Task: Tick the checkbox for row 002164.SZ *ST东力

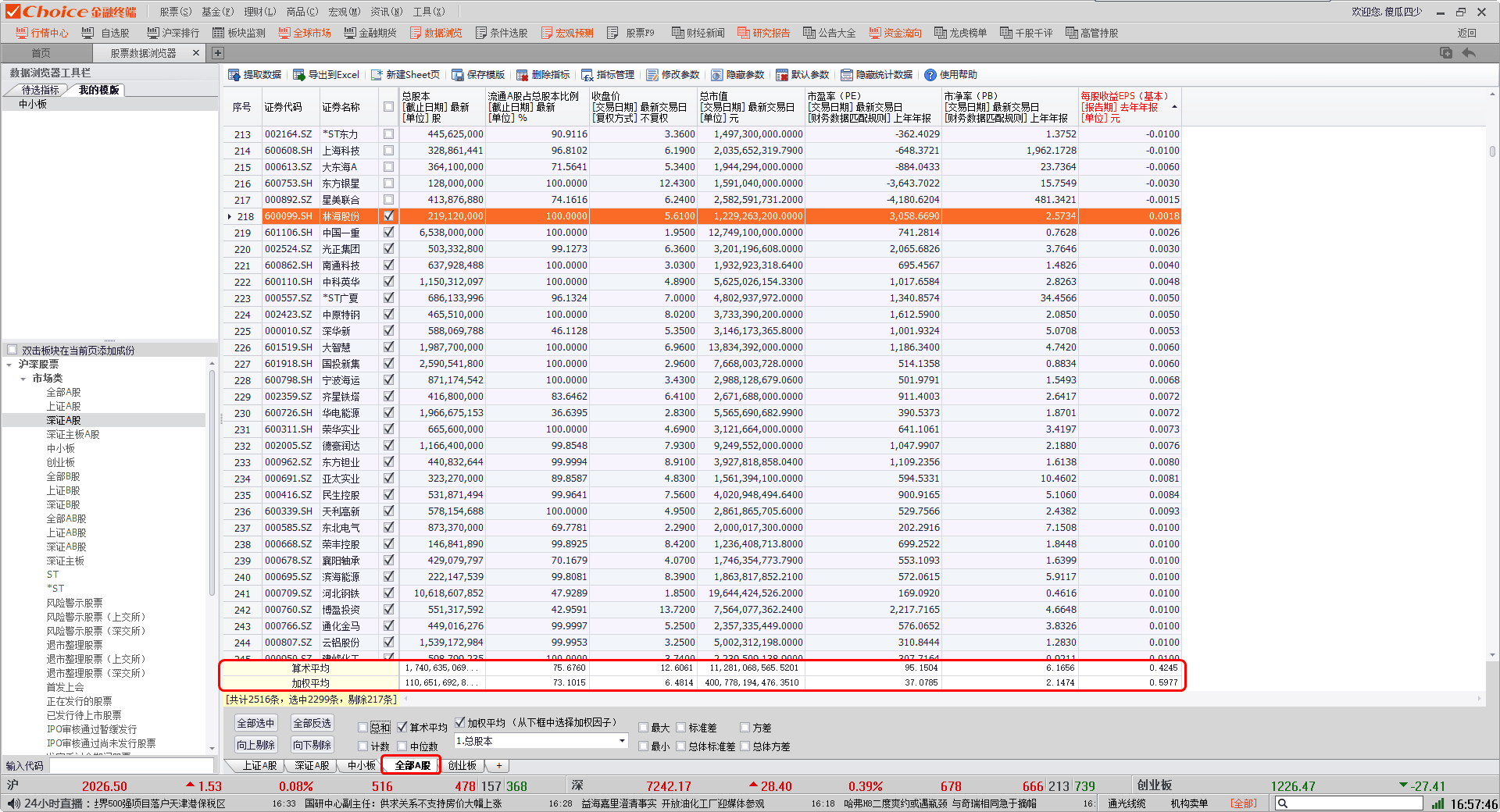Action: (388, 134)
